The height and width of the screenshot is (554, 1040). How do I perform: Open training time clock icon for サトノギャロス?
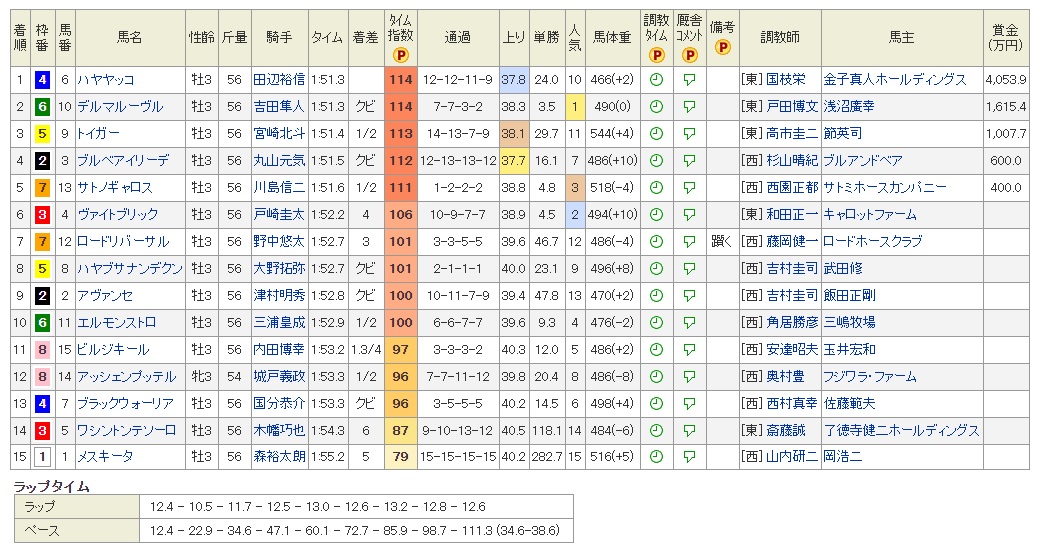[656, 188]
